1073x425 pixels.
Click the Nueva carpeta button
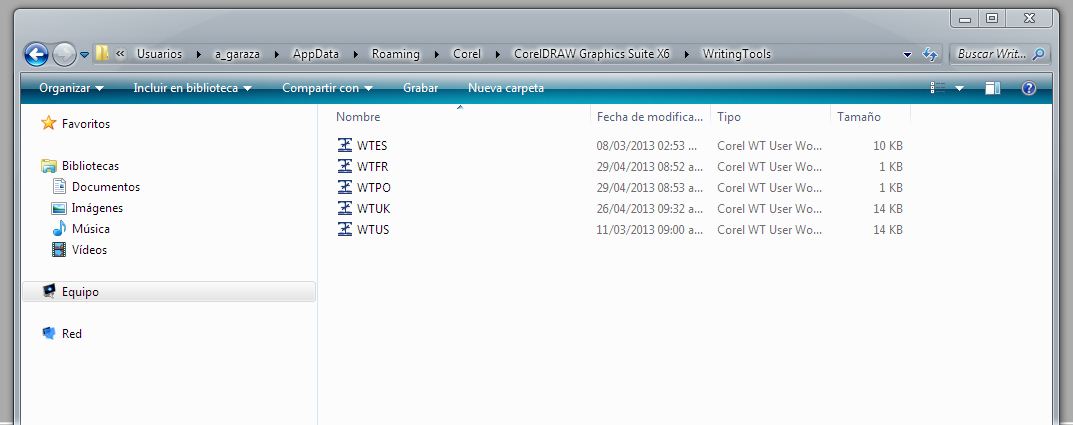506,88
